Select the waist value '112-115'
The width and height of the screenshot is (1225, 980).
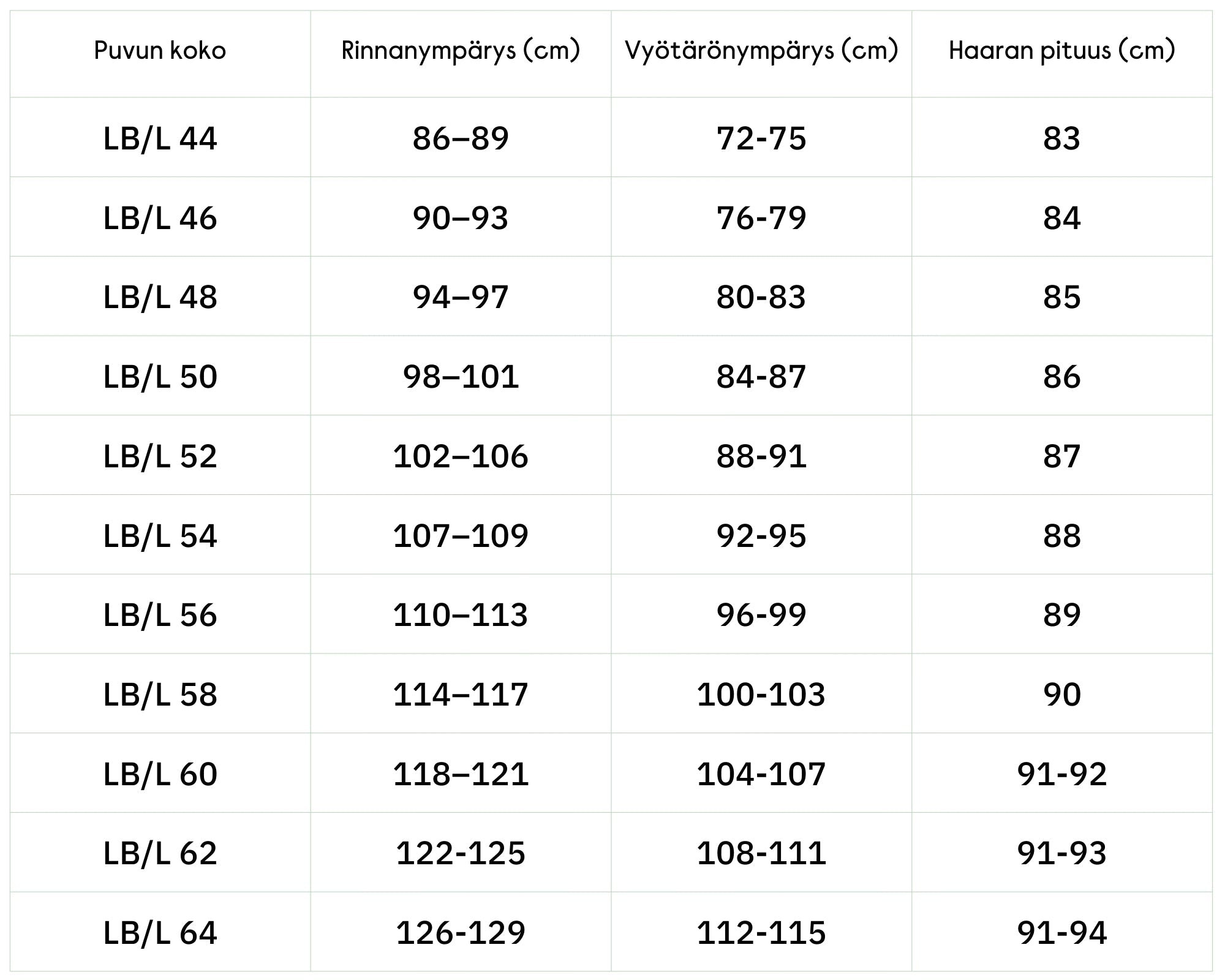[761, 933]
